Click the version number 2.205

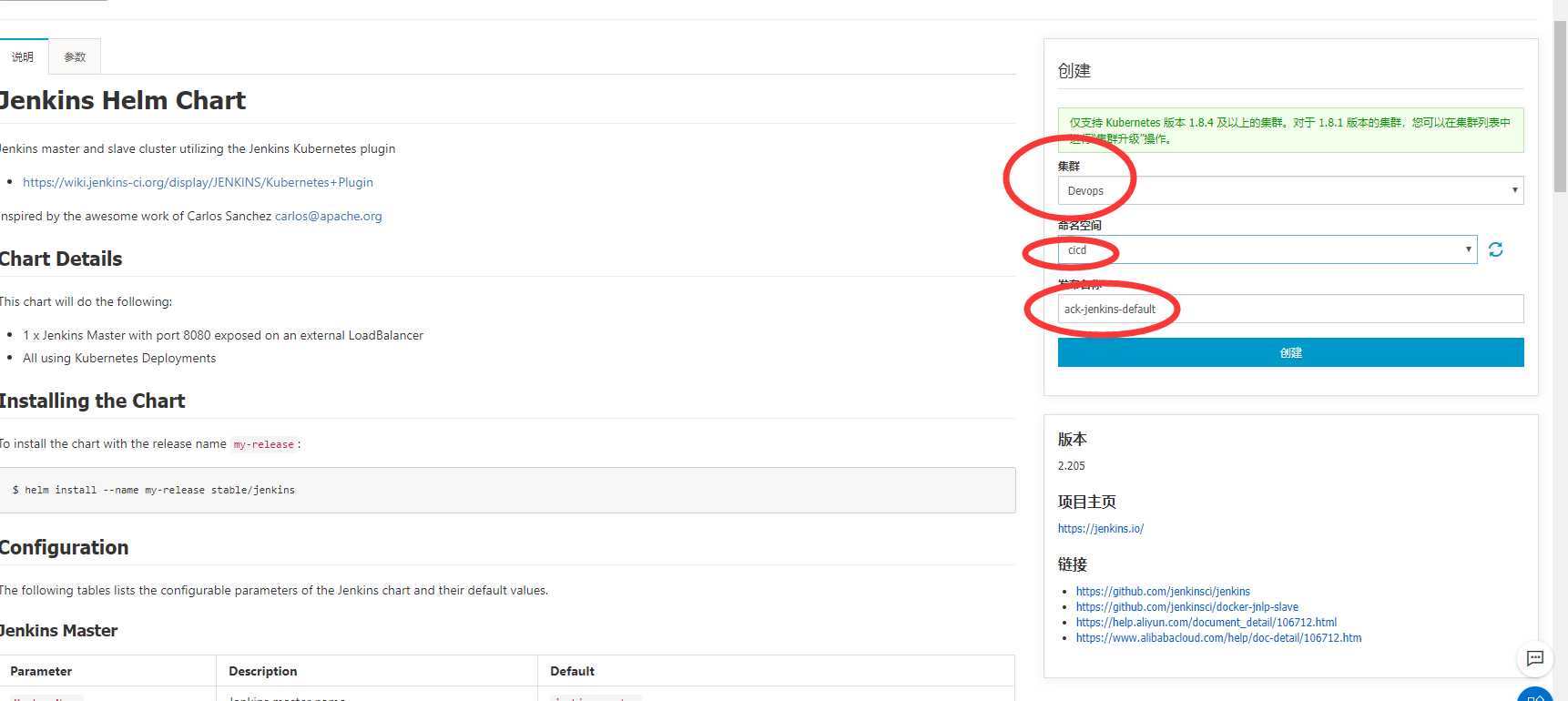(1071, 465)
